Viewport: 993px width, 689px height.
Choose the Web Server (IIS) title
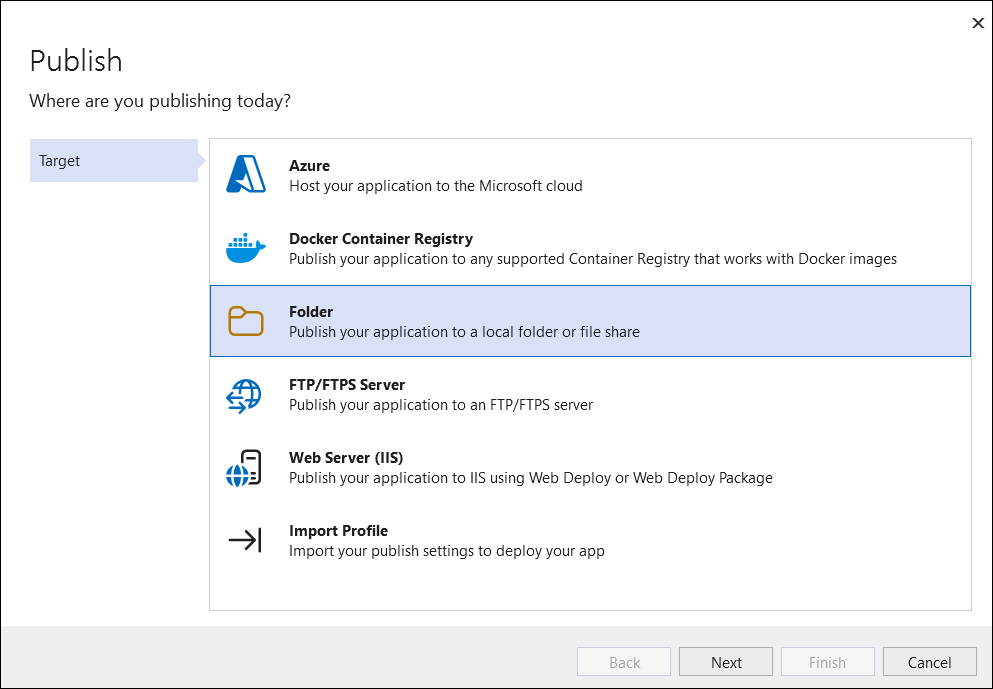click(x=346, y=457)
